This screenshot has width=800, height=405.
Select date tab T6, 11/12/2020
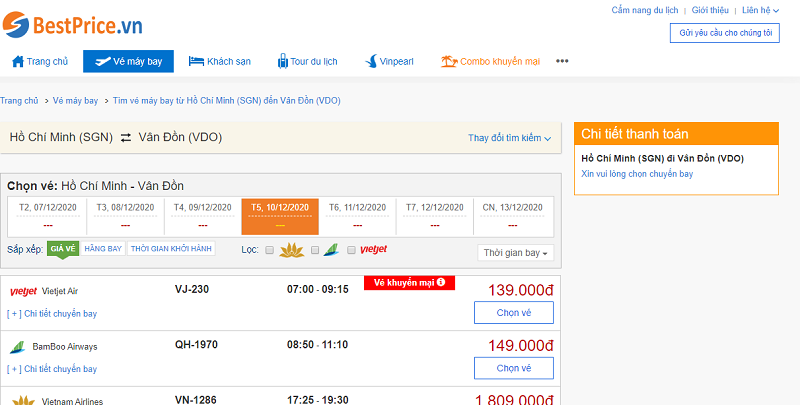pos(357,216)
